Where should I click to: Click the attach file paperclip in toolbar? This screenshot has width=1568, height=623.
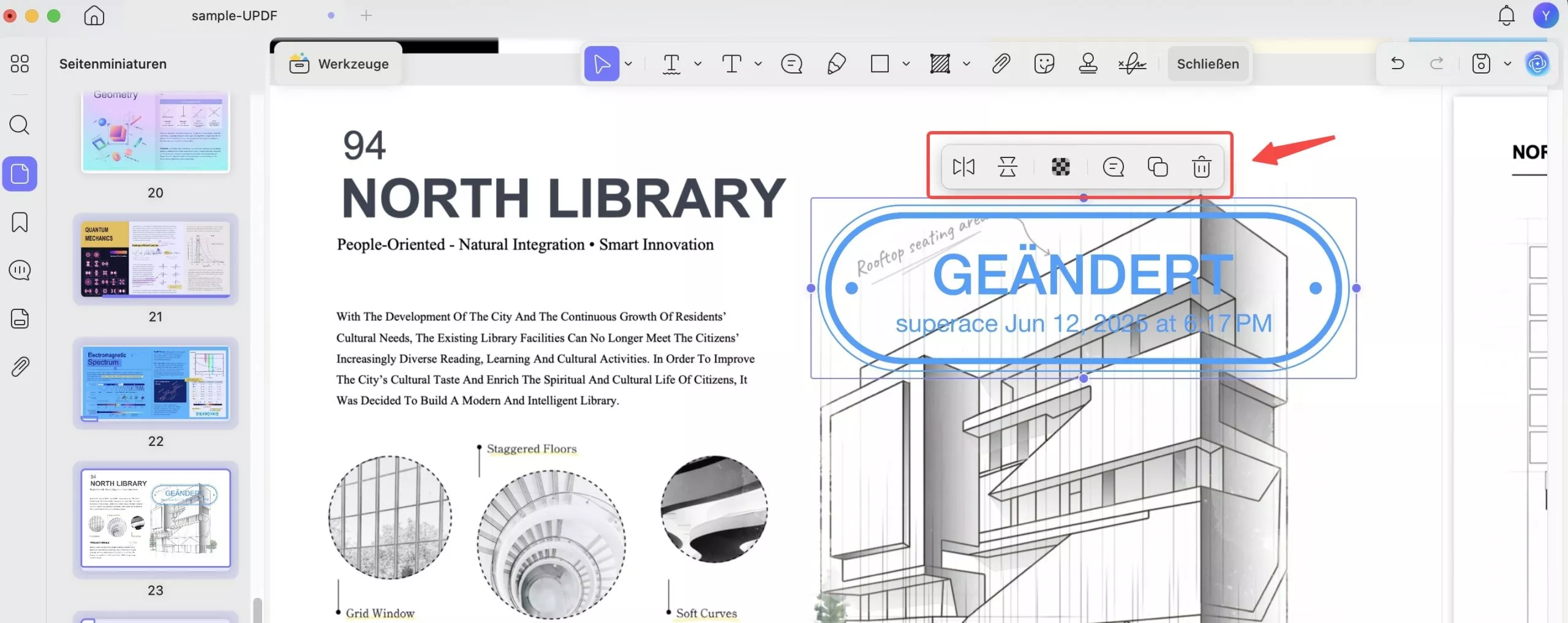point(1001,64)
